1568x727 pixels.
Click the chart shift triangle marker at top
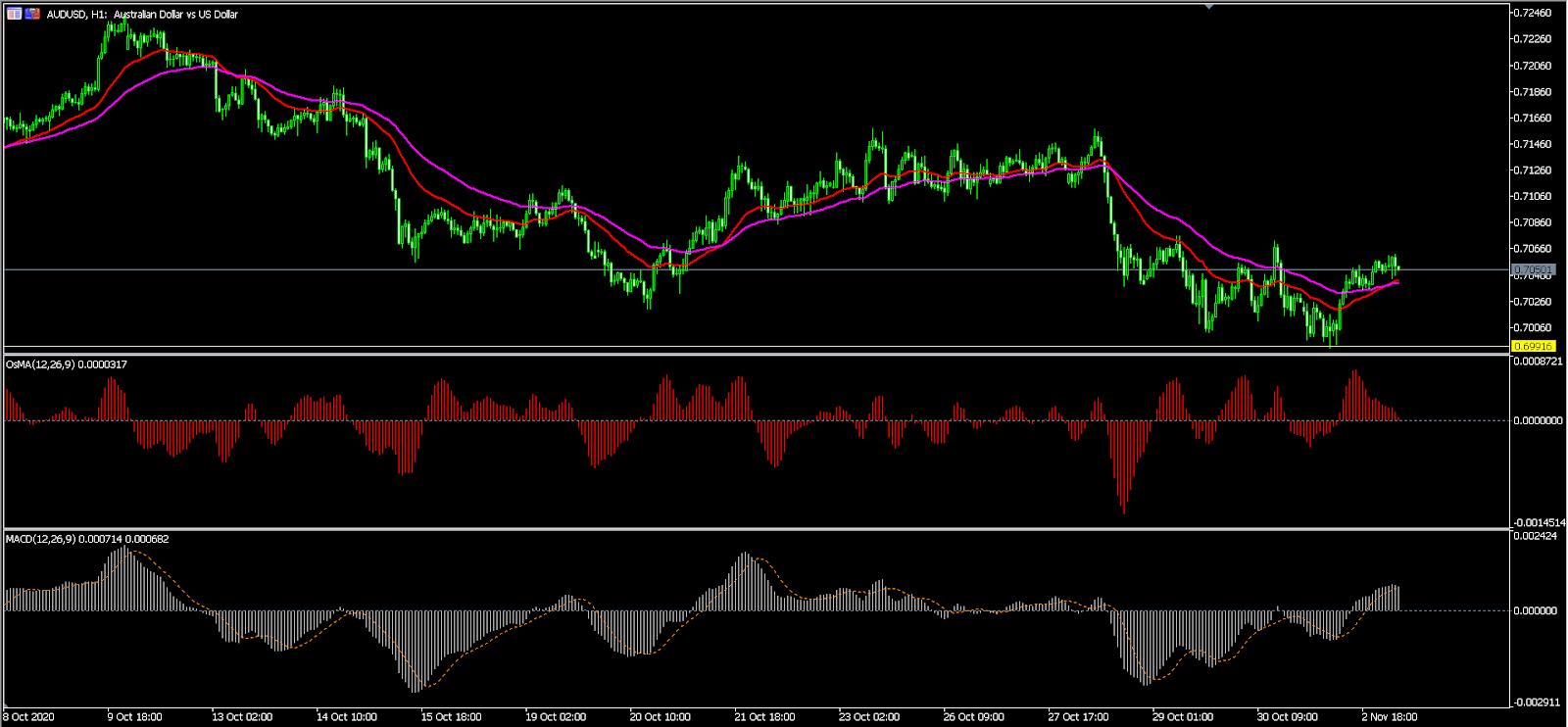tap(1209, 7)
